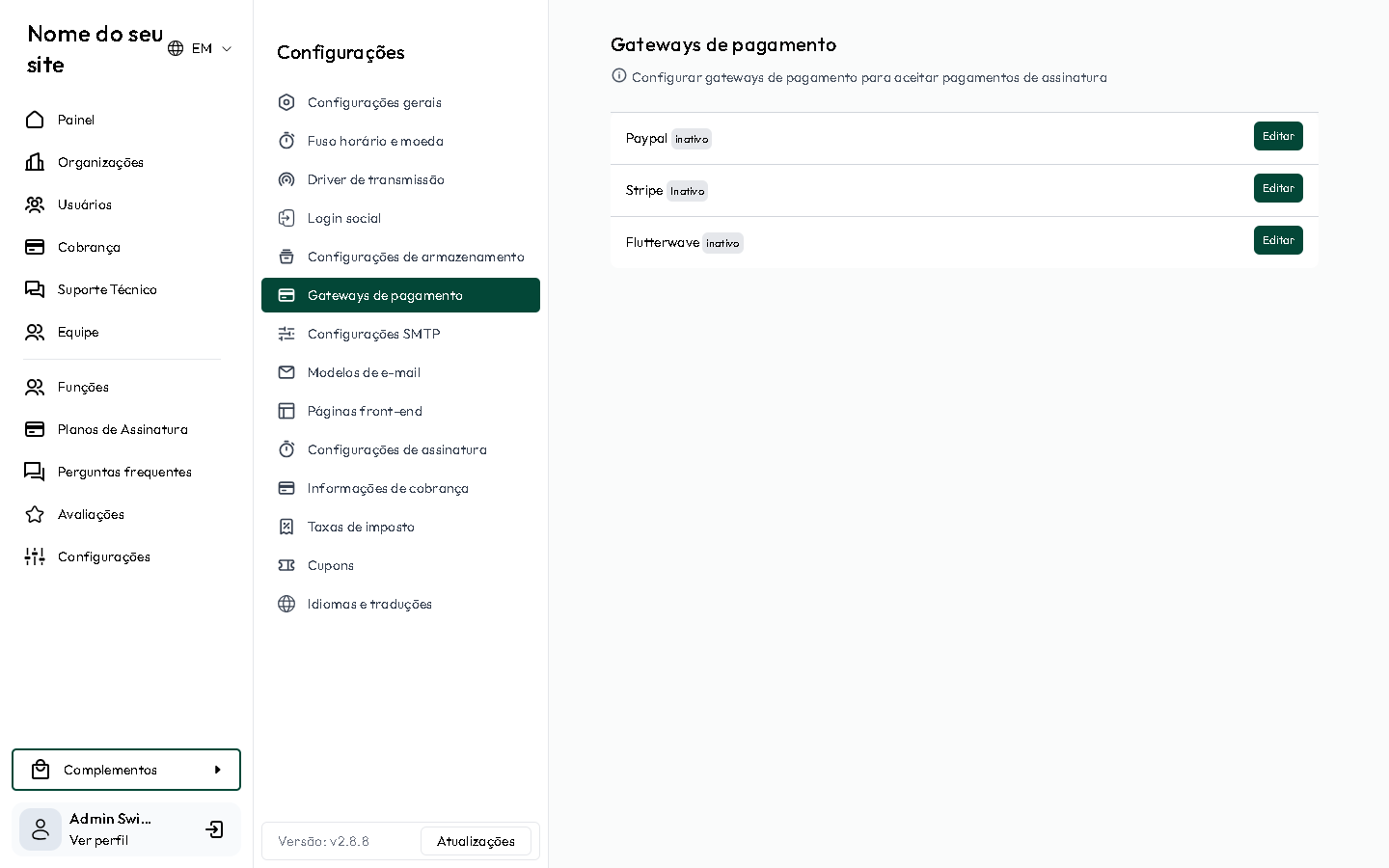Open Configurações SMTP settings
The height and width of the screenshot is (868, 1389).
tap(373, 334)
